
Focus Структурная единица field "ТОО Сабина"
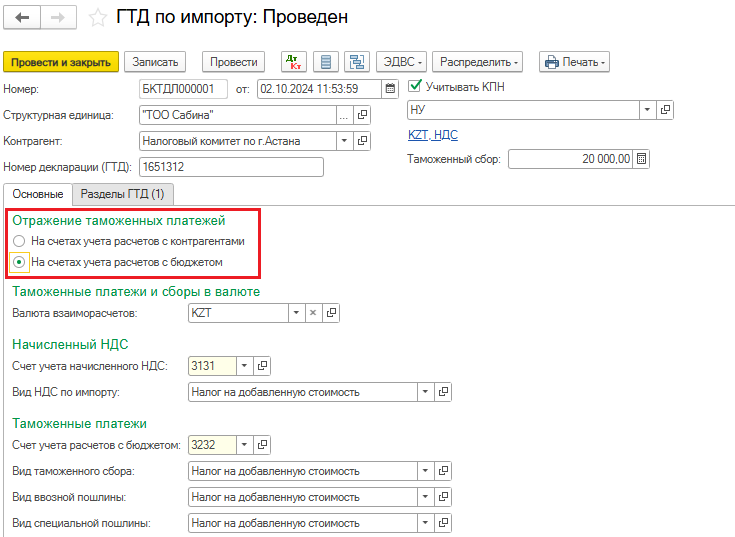(x=238, y=115)
